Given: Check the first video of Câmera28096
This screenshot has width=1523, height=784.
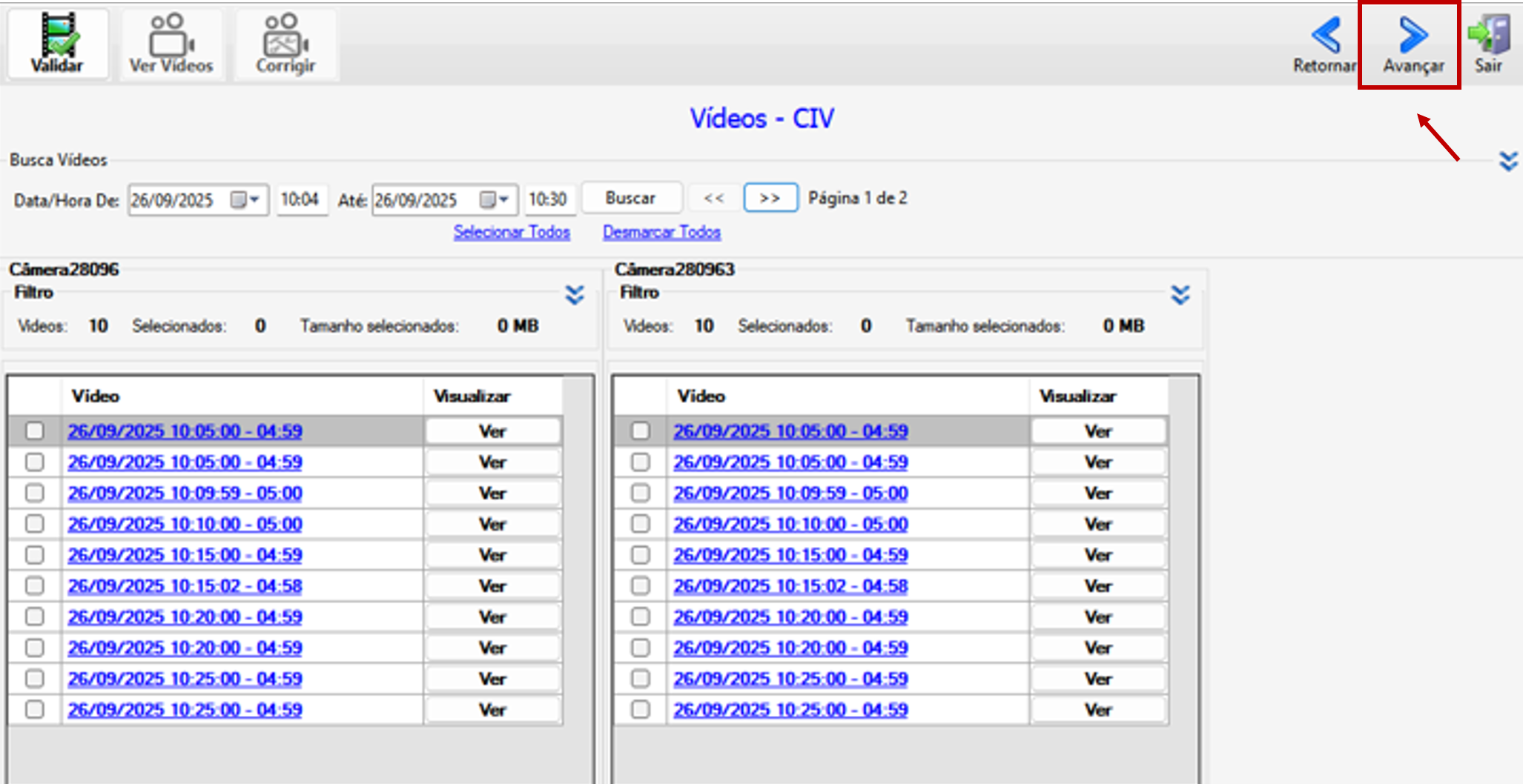Looking at the screenshot, I should (35, 431).
